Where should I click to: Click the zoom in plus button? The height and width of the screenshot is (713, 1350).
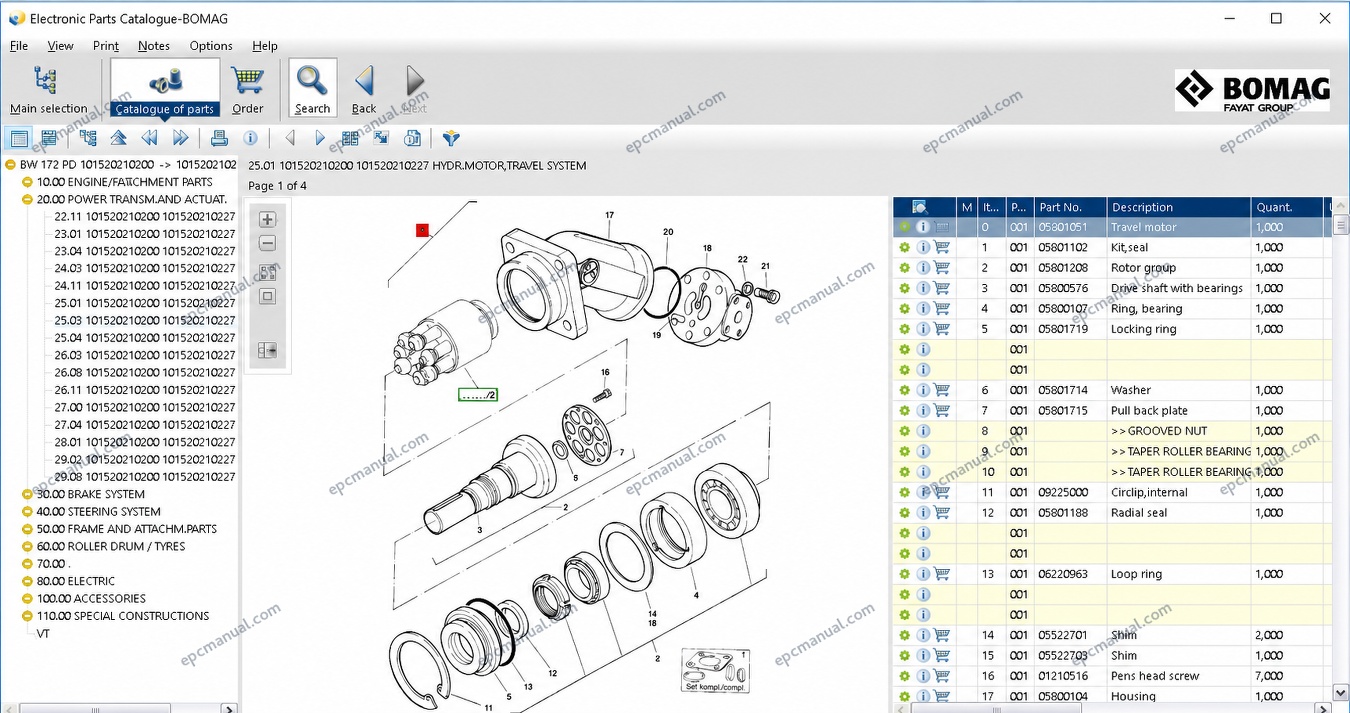(267, 220)
